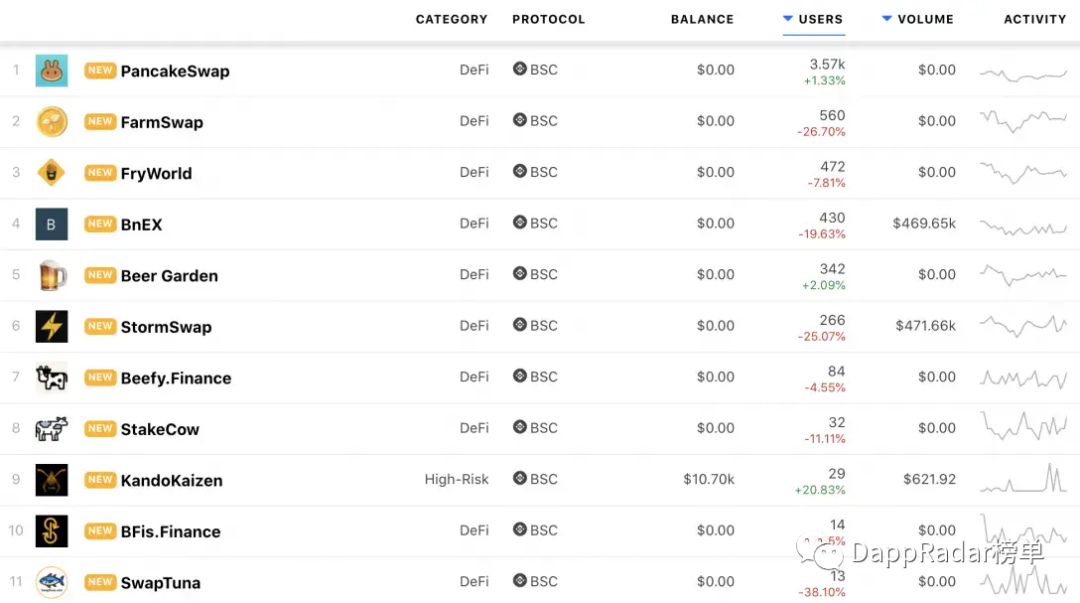Viewport: 1080px width, 603px height.
Task: Open the FarmSwap dapp link
Action: (162, 122)
